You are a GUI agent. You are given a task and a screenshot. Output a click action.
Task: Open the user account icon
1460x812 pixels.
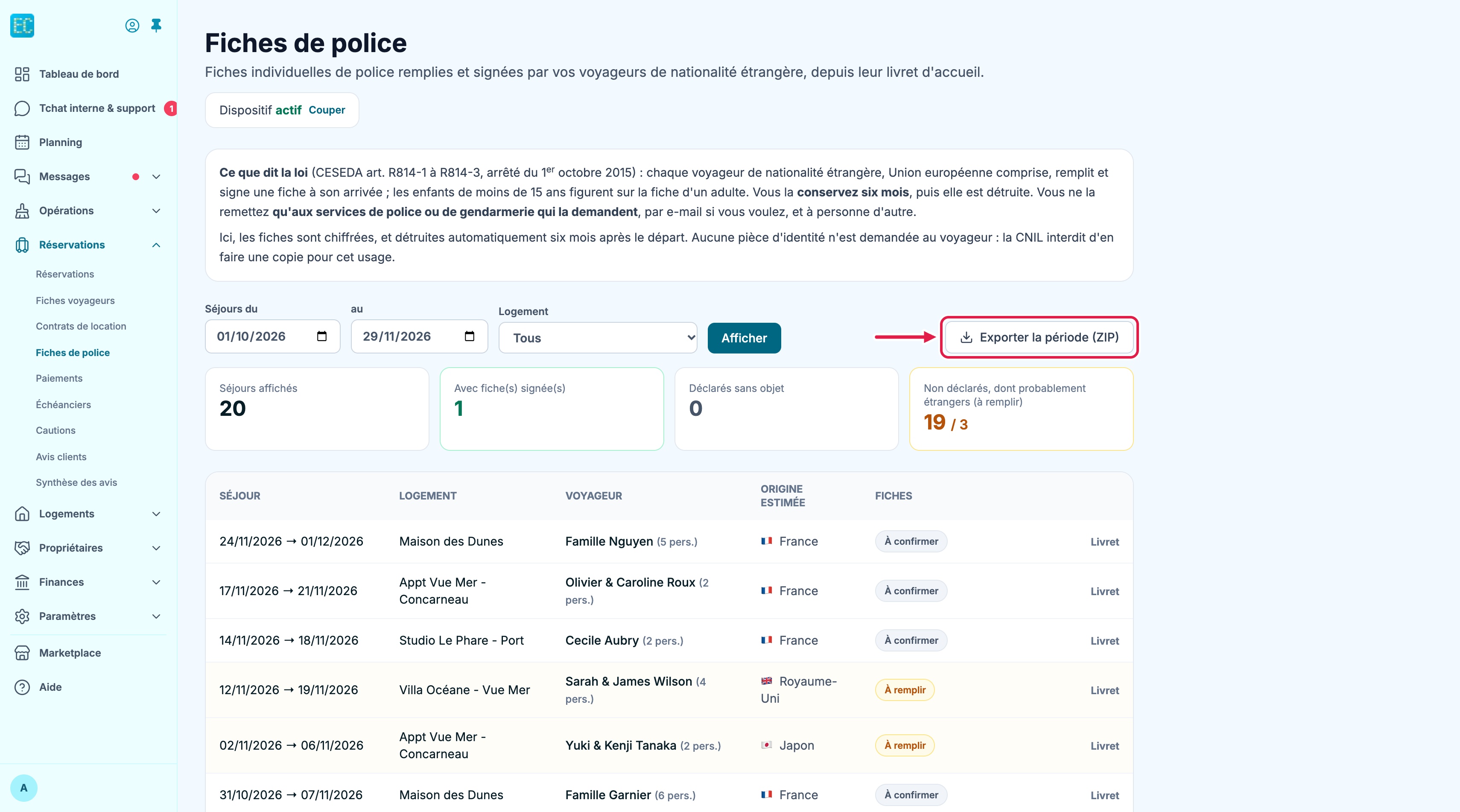[x=132, y=26]
